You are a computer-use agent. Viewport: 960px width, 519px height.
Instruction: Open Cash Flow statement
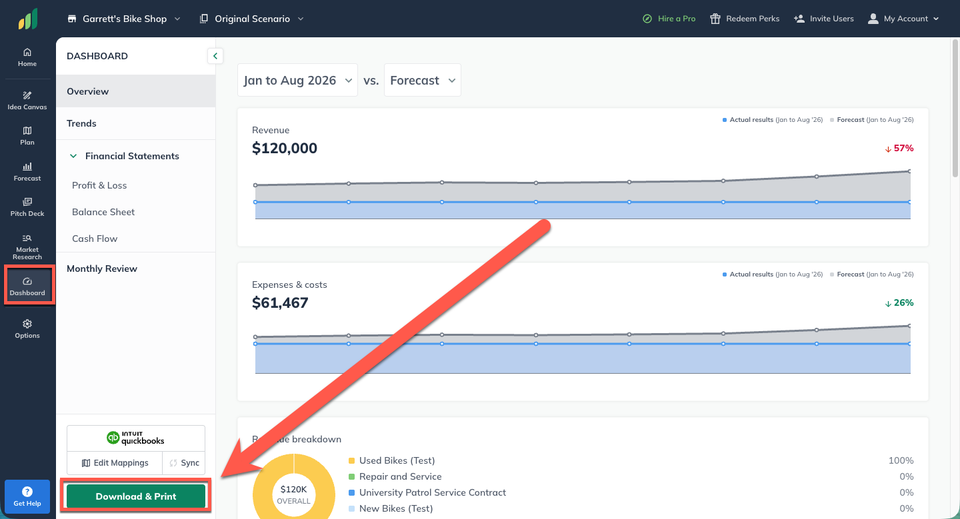[94, 239]
